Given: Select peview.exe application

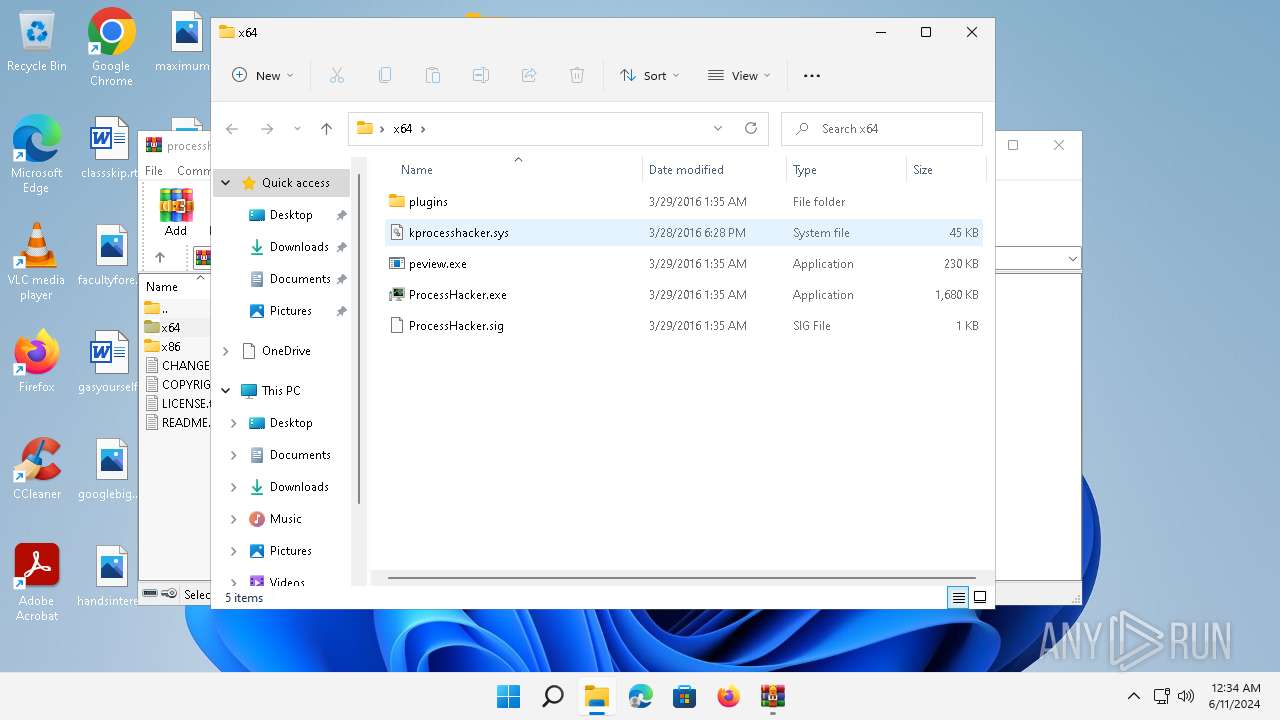Looking at the screenshot, I should pyautogui.click(x=684, y=263).
